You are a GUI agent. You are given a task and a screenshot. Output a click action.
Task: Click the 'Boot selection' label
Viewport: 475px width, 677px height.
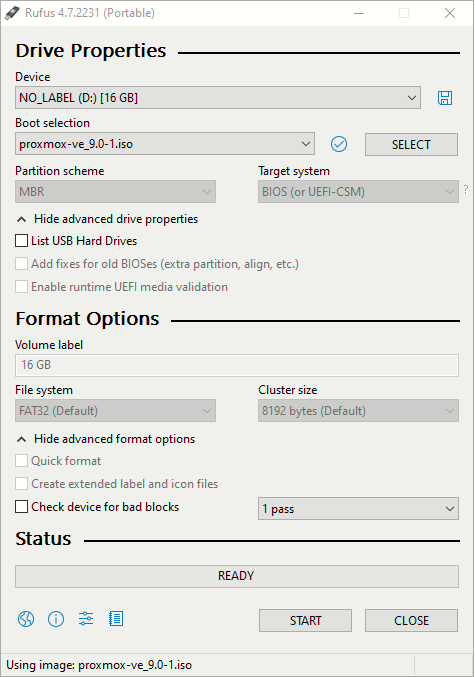53,123
